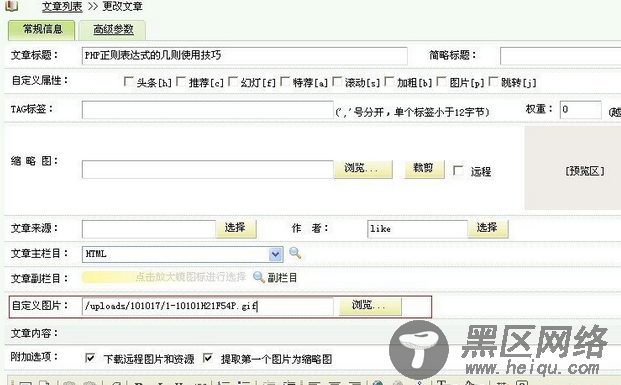Focus the 文章标题 input field
The image size is (621, 385).
coord(244,55)
